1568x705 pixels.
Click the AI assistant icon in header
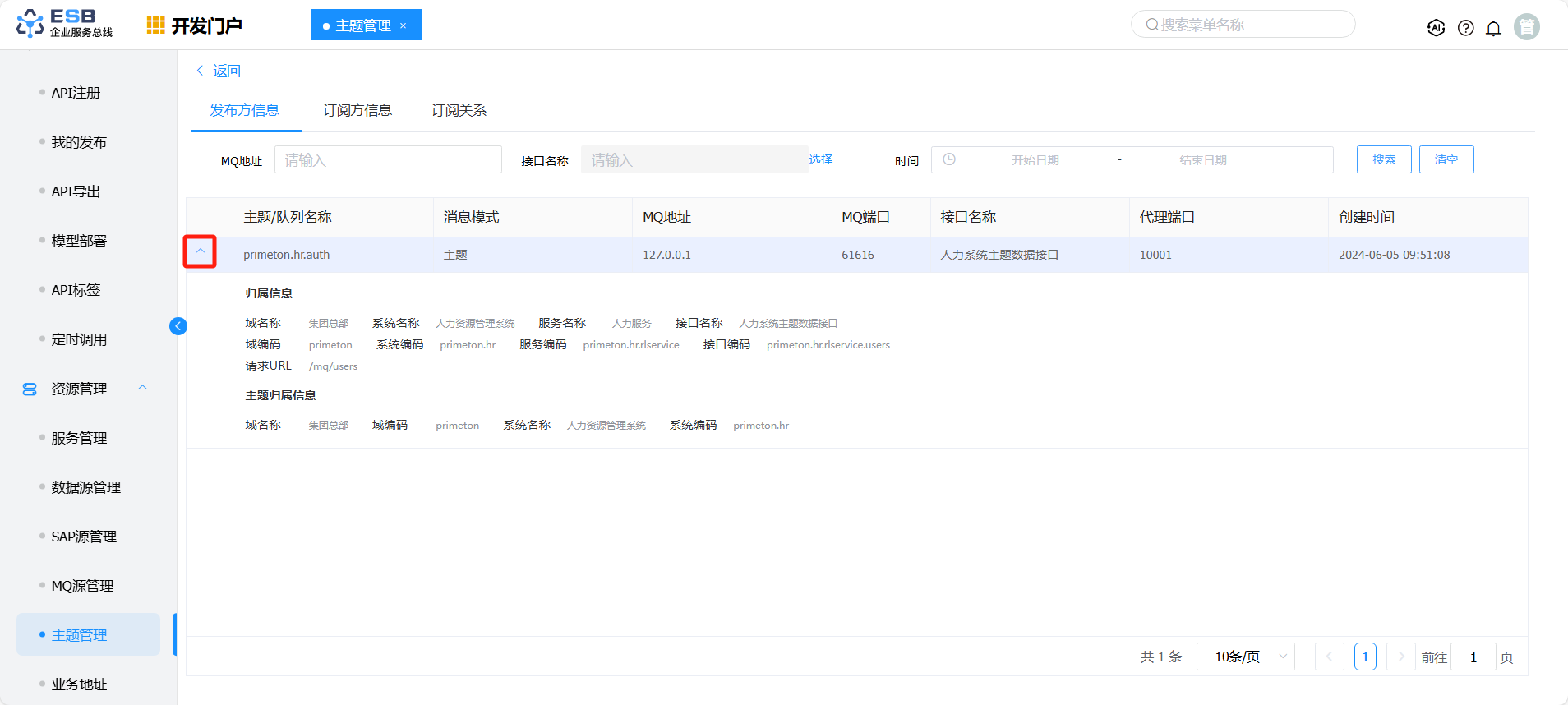(1436, 28)
